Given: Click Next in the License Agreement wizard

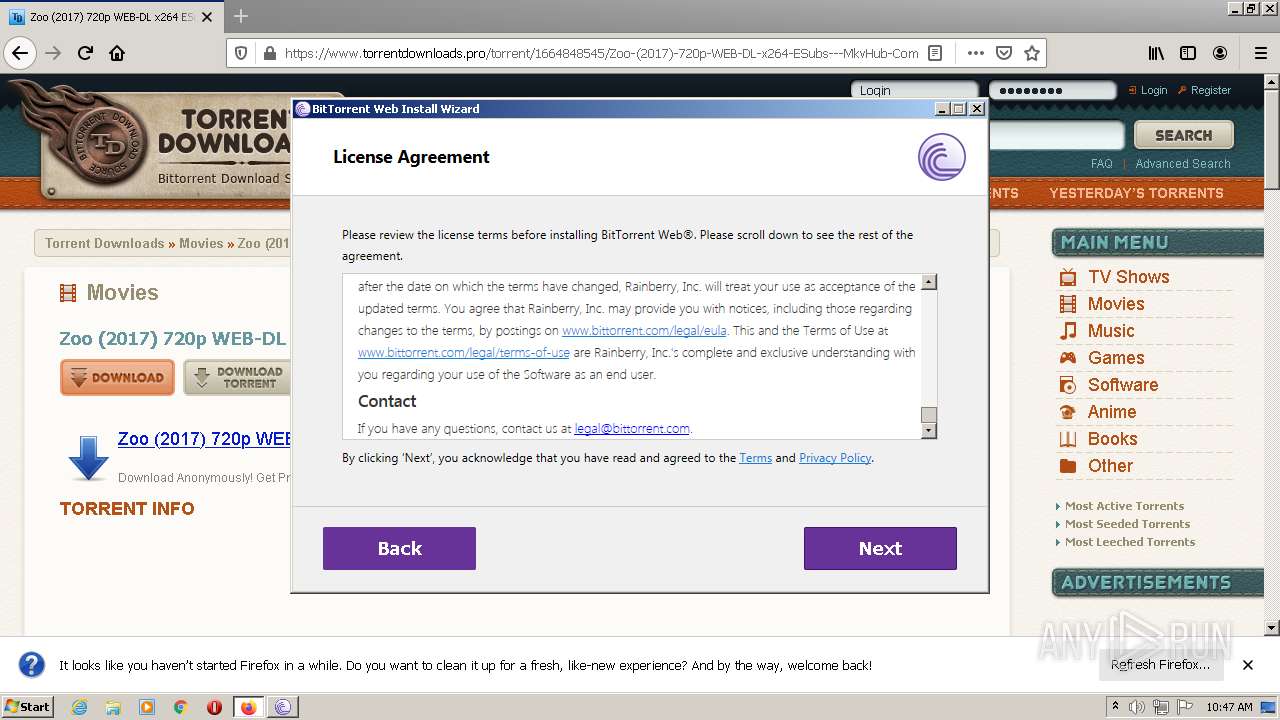Looking at the screenshot, I should click(x=880, y=548).
